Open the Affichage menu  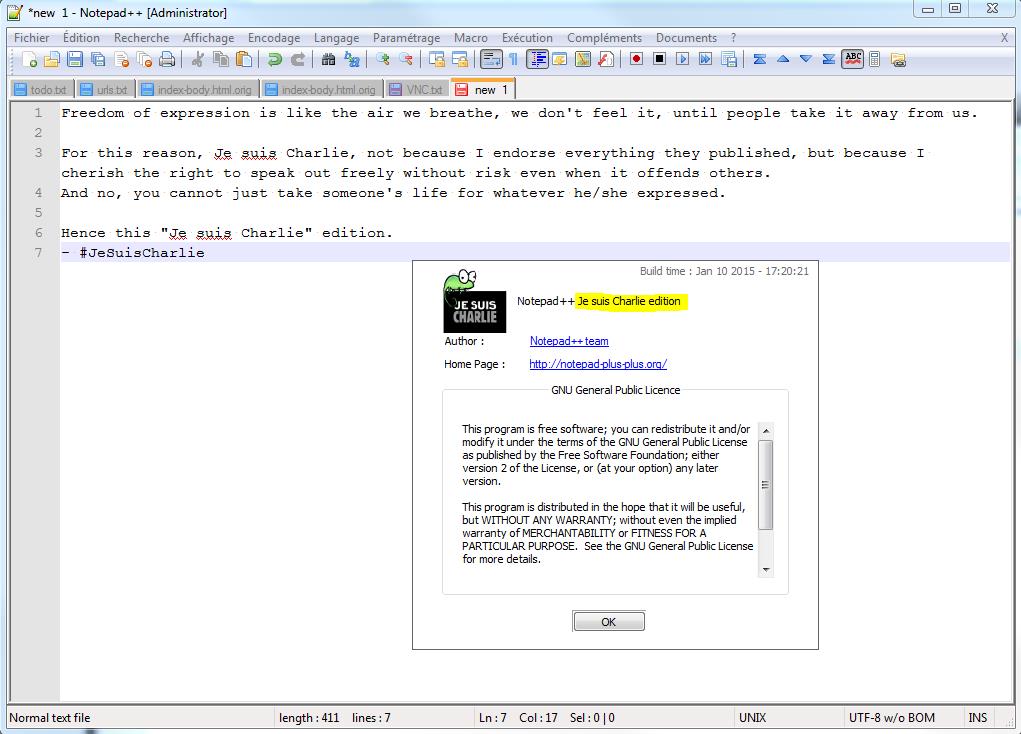[208, 38]
